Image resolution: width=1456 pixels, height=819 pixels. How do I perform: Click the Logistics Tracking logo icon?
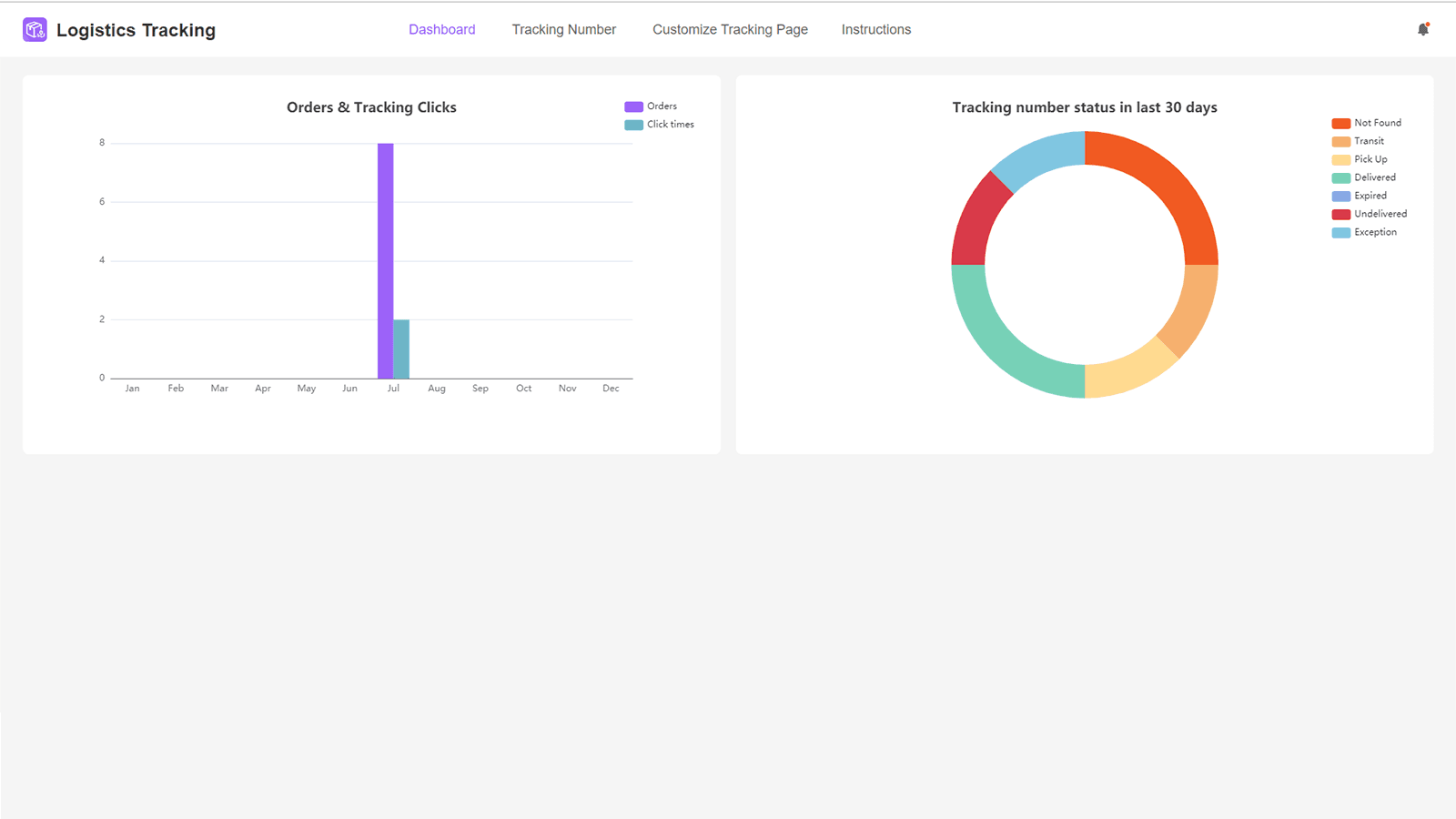click(35, 30)
